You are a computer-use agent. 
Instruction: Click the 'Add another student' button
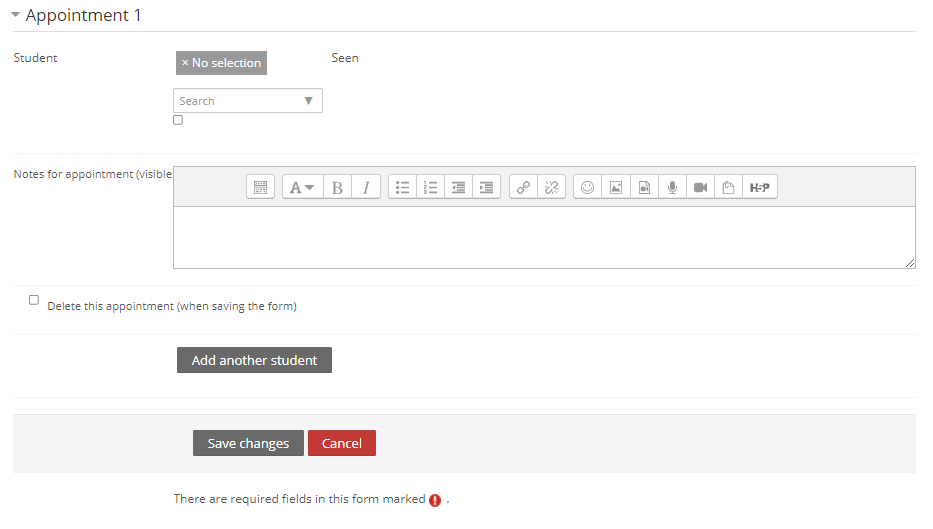click(254, 360)
